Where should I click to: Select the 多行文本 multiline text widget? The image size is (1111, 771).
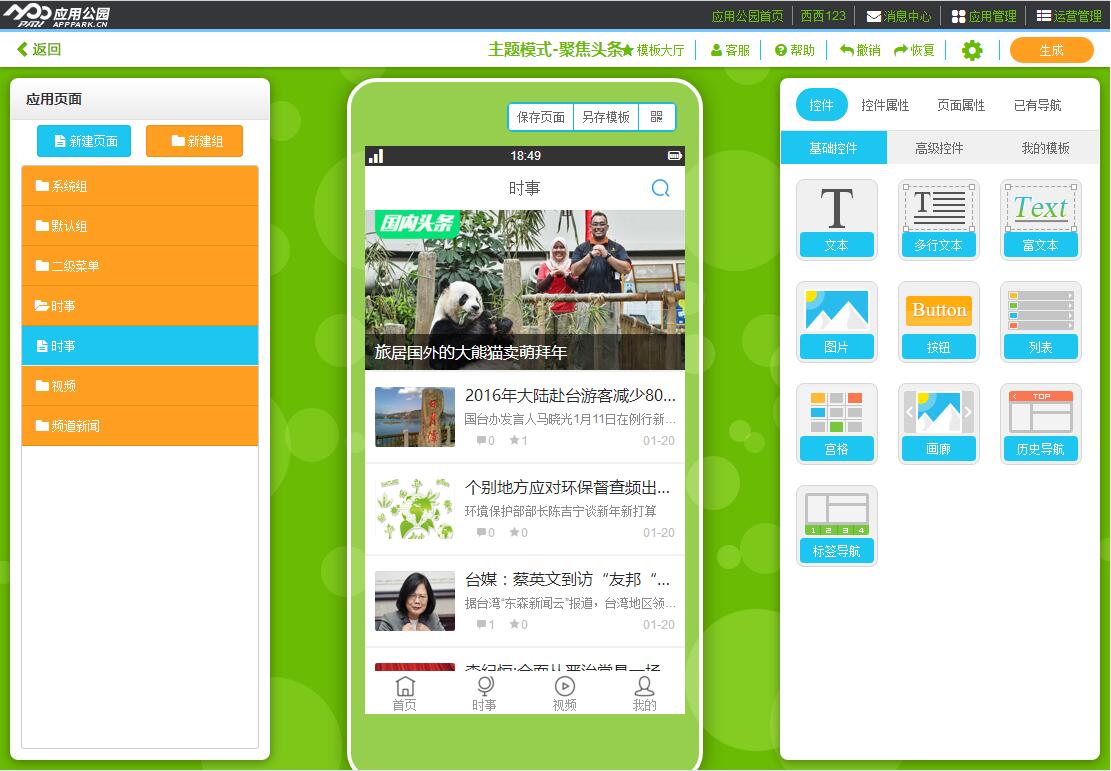[938, 219]
